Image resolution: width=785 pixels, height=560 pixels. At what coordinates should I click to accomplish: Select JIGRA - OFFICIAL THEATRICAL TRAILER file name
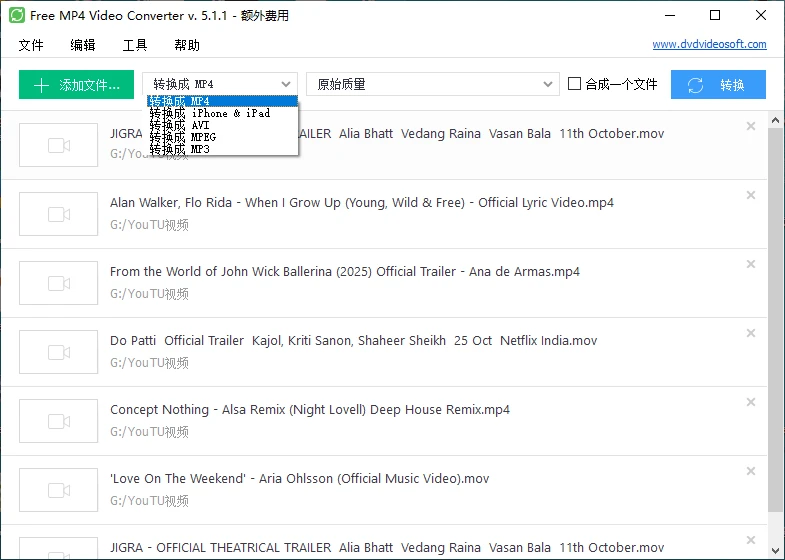tap(387, 547)
